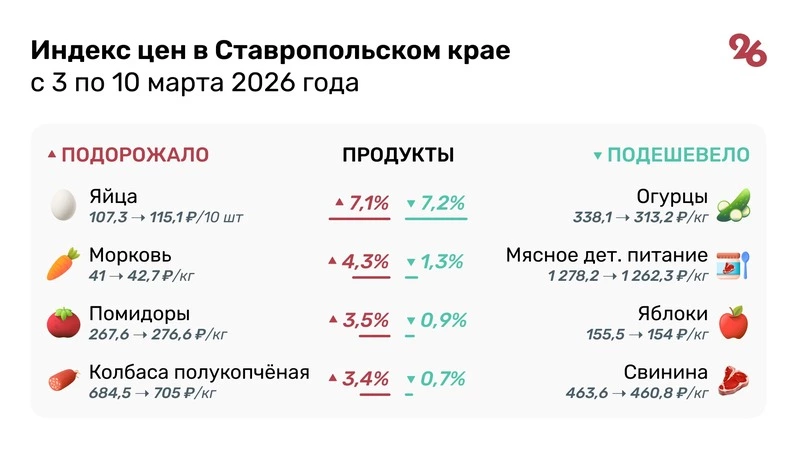Viewport: 800px width, 452px height.
Task: Click the red bar under 3,4%
Action: pos(360,395)
